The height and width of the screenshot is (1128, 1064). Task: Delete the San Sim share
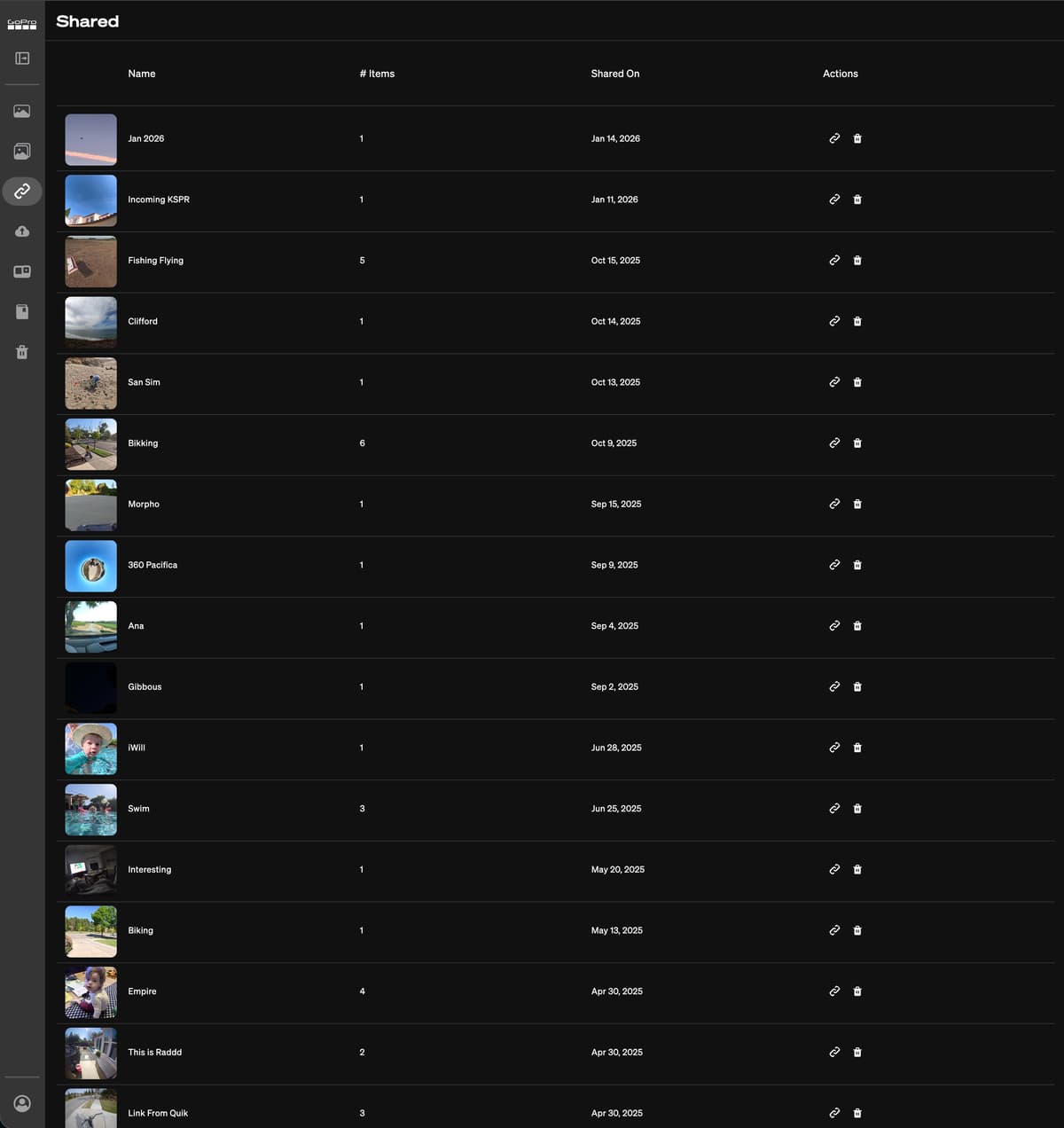857,382
